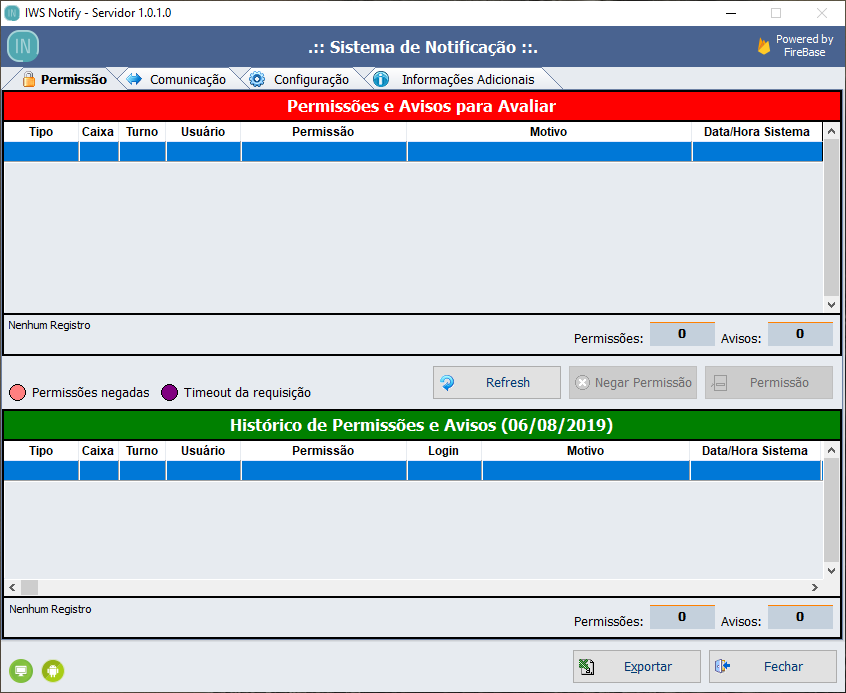846x693 pixels.
Task: Switch to the Comunicação tab
Action: [x=177, y=79]
